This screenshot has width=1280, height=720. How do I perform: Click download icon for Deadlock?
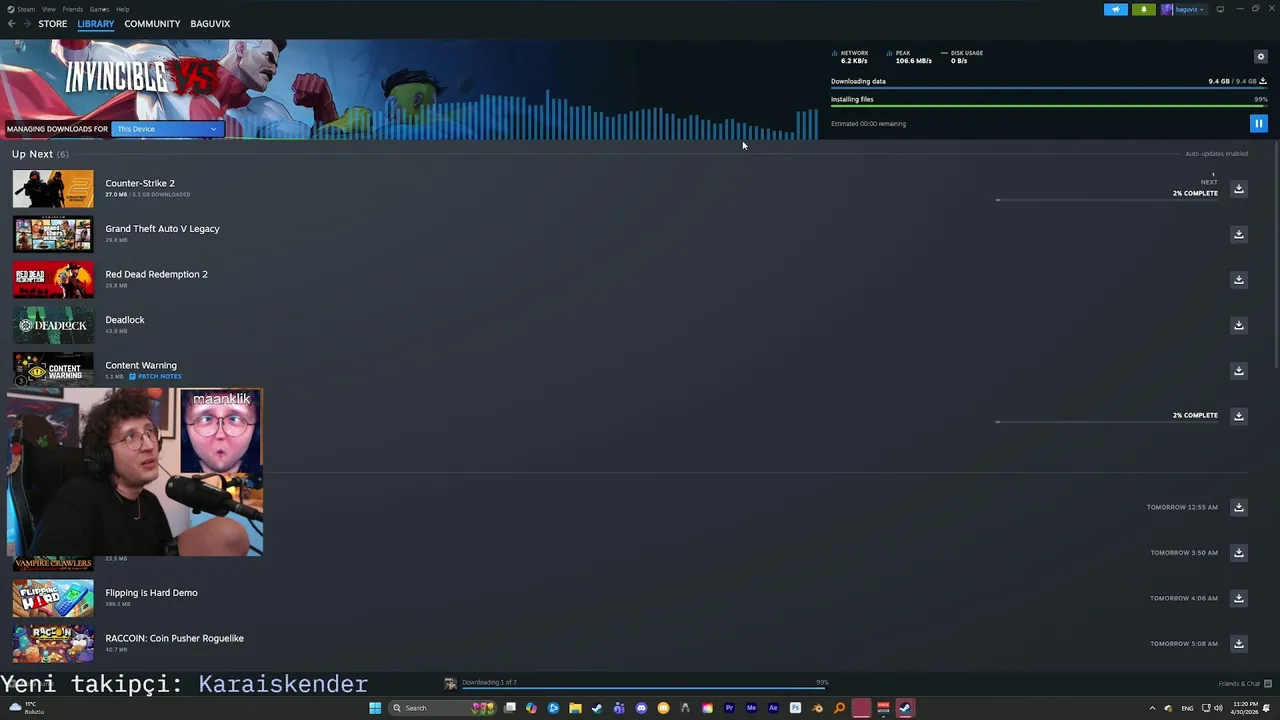pyautogui.click(x=1238, y=325)
